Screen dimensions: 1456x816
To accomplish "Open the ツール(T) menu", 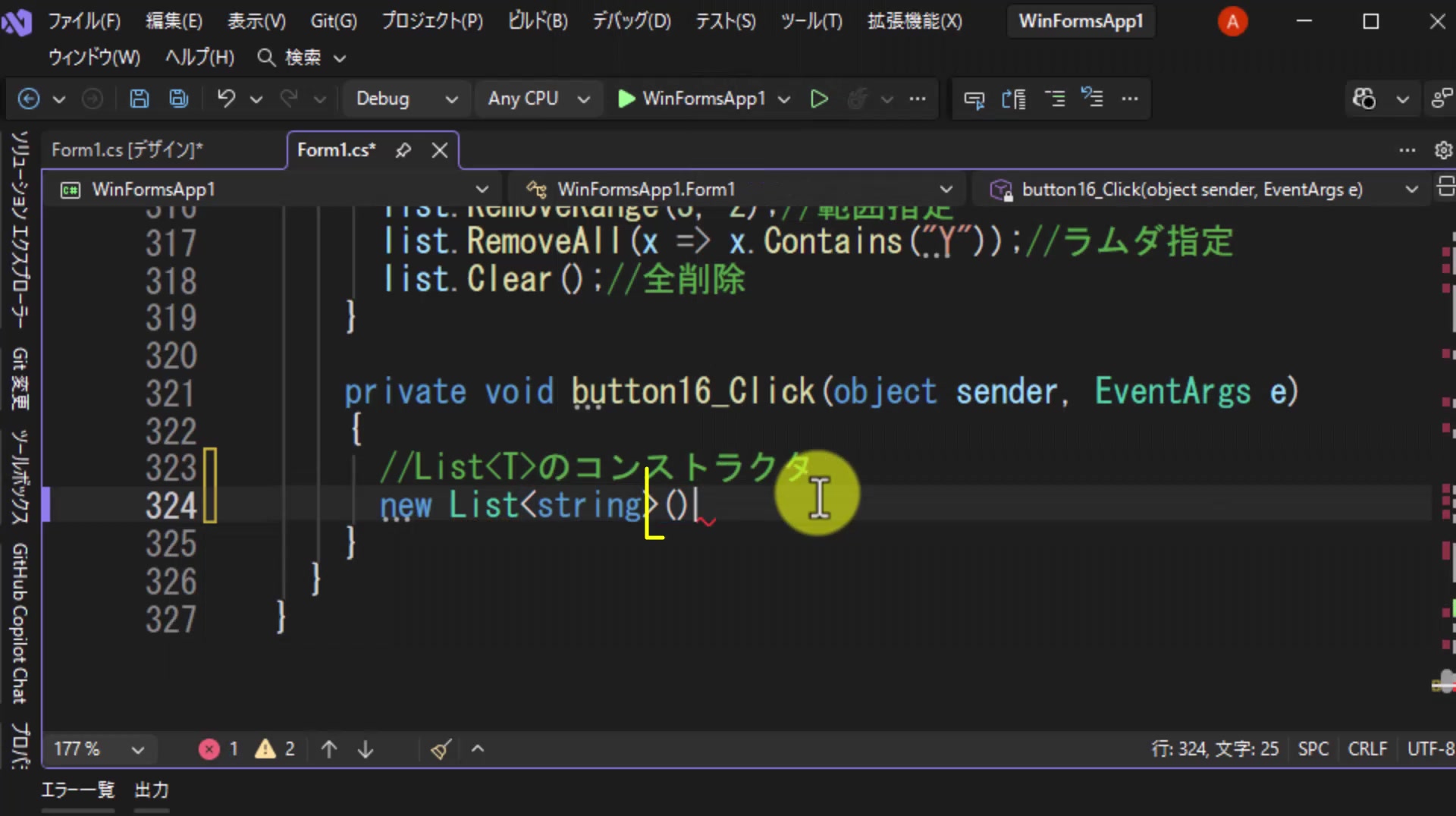I will pyautogui.click(x=811, y=21).
